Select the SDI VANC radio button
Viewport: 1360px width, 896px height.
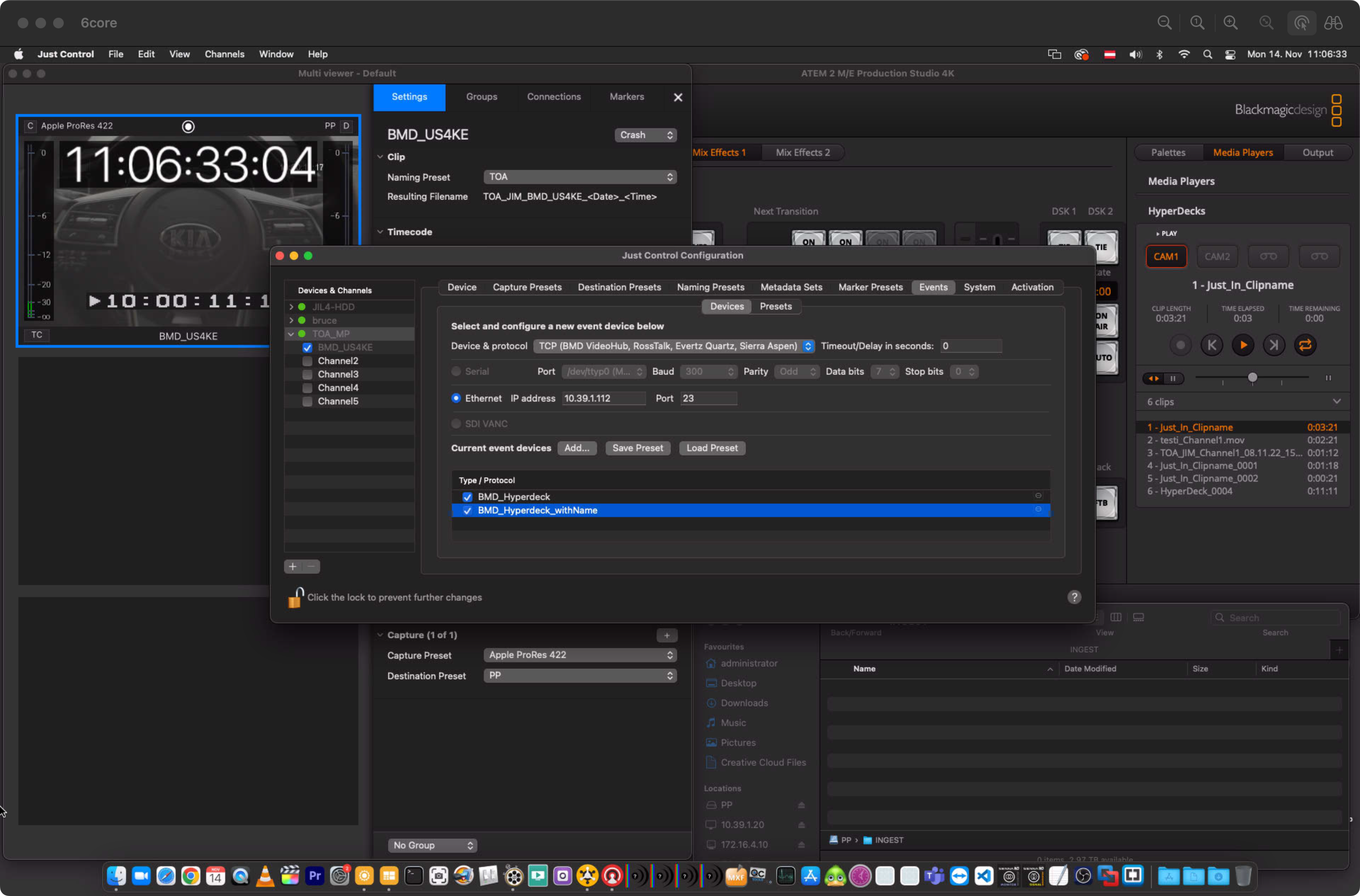[456, 424]
